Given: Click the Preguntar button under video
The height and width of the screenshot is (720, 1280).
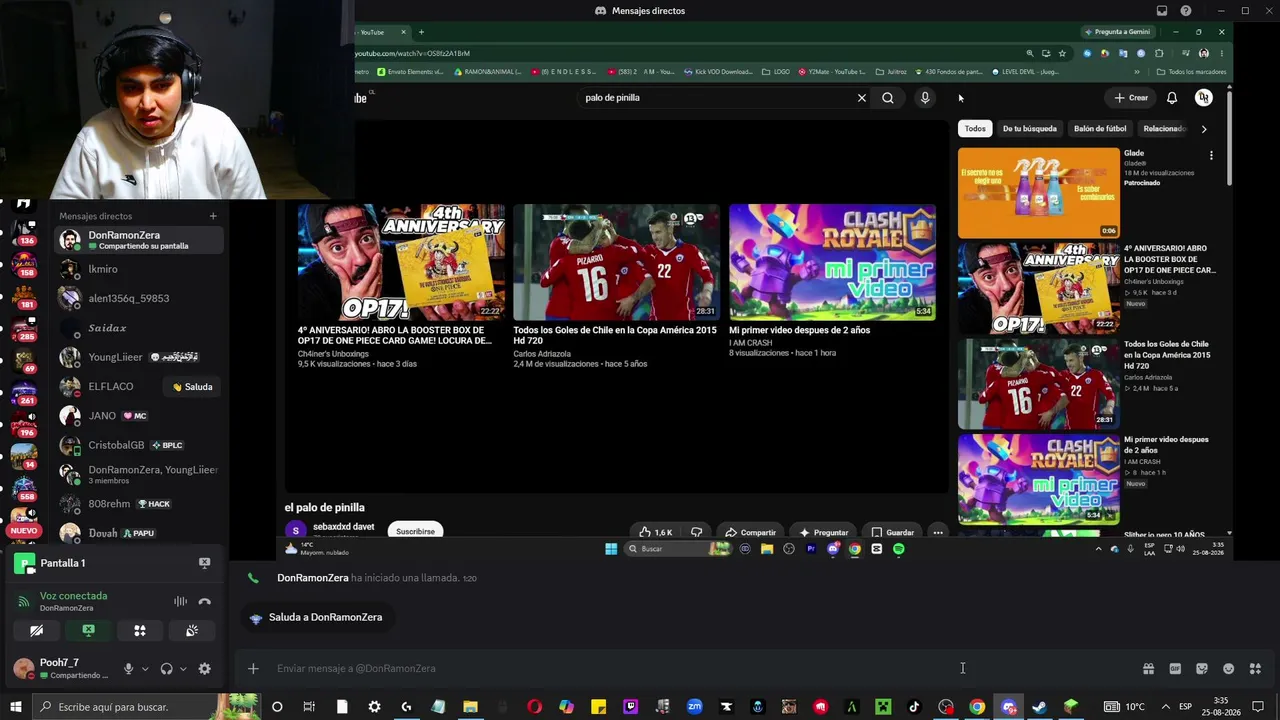Looking at the screenshot, I should click(x=824, y=532).
